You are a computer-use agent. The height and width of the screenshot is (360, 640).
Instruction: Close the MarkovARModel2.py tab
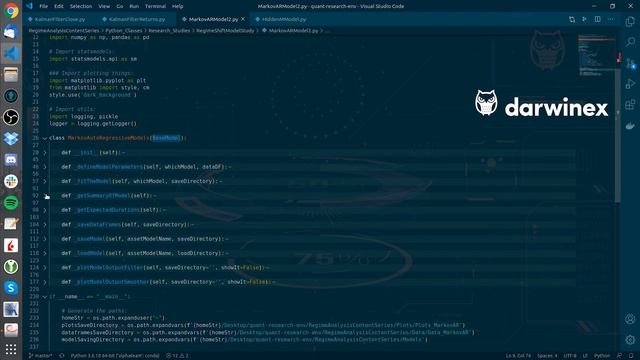coord(243,19)
